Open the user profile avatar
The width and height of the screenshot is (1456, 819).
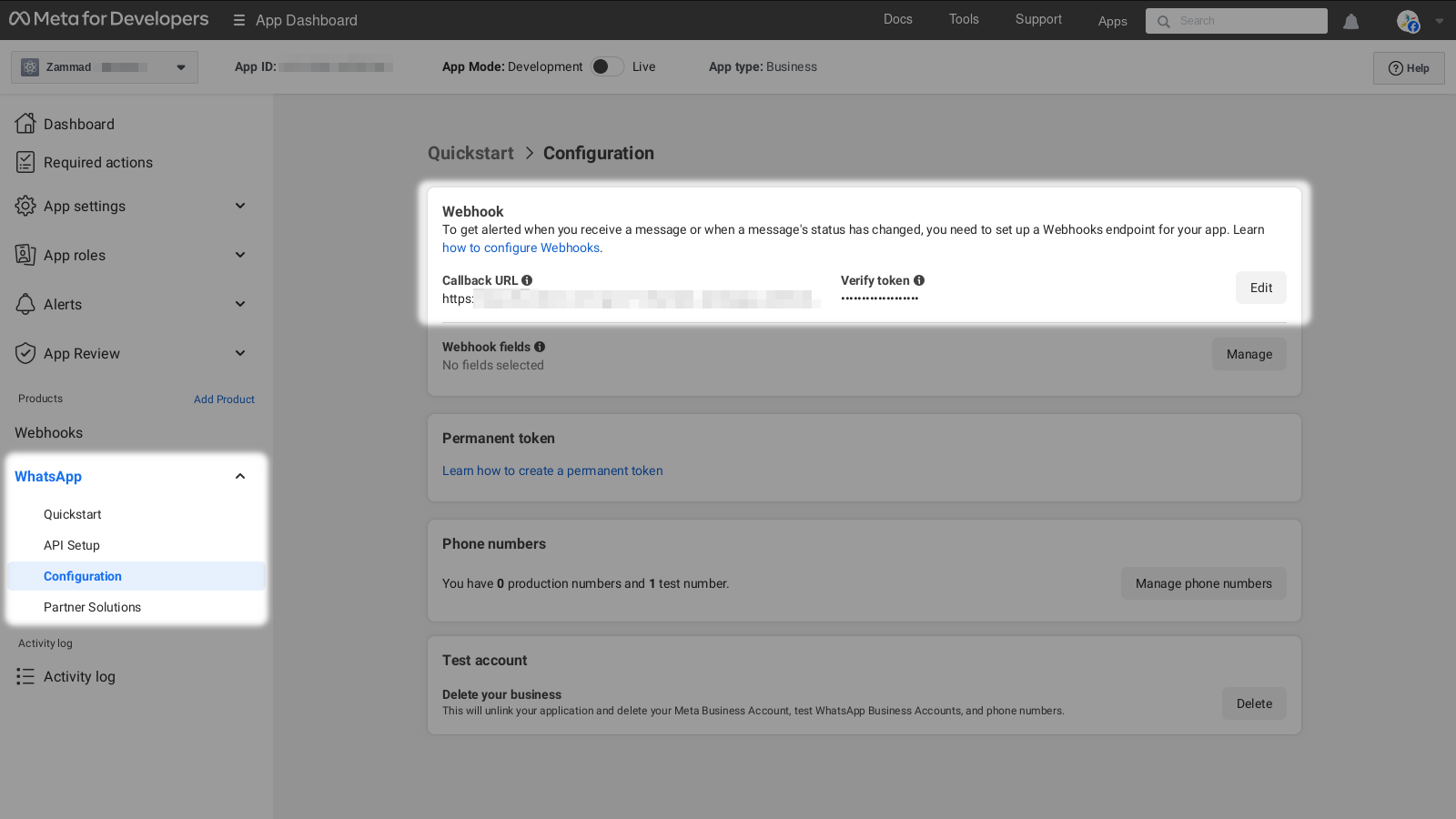1408,21
